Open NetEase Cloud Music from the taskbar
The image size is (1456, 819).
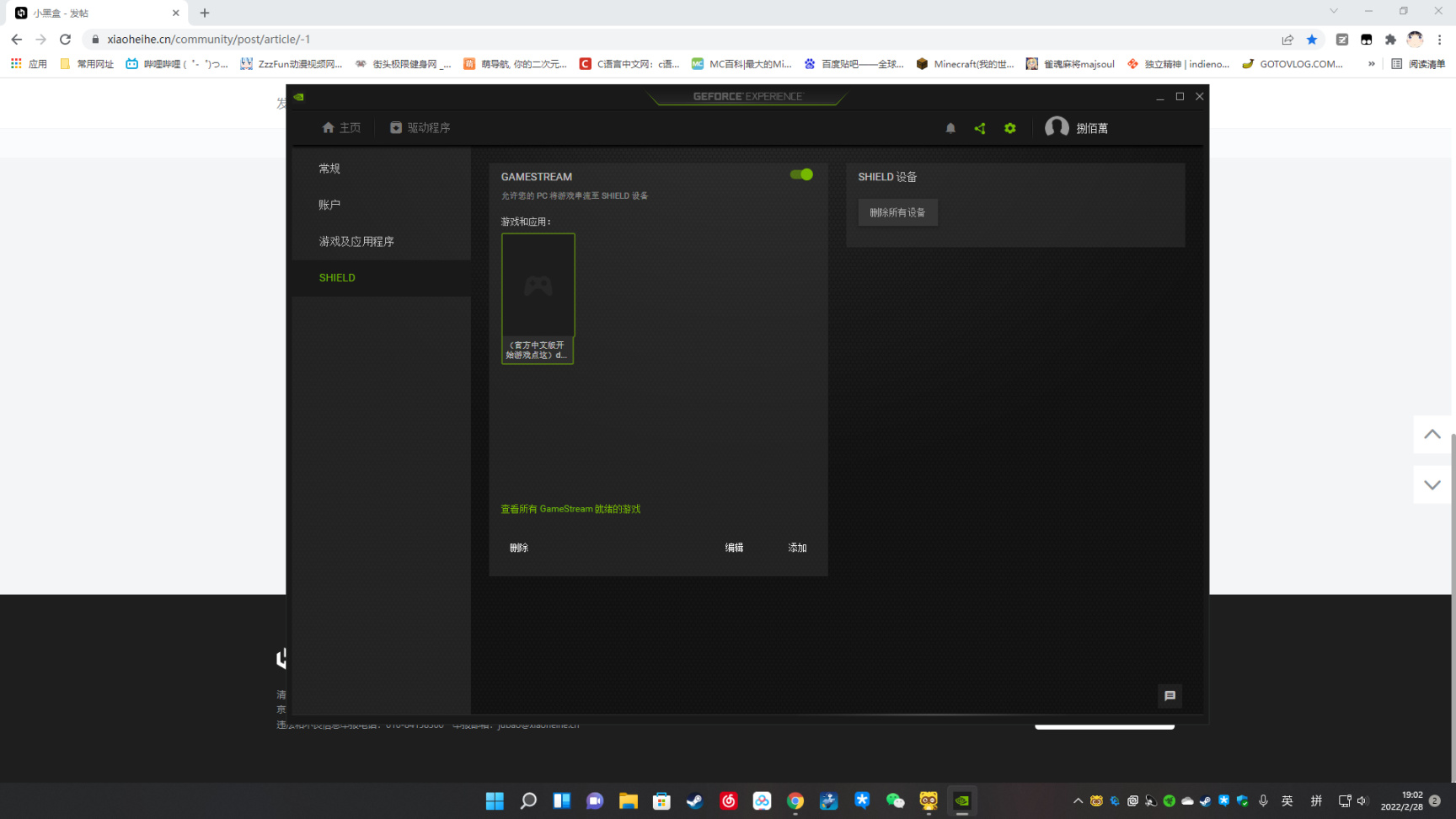729,801
